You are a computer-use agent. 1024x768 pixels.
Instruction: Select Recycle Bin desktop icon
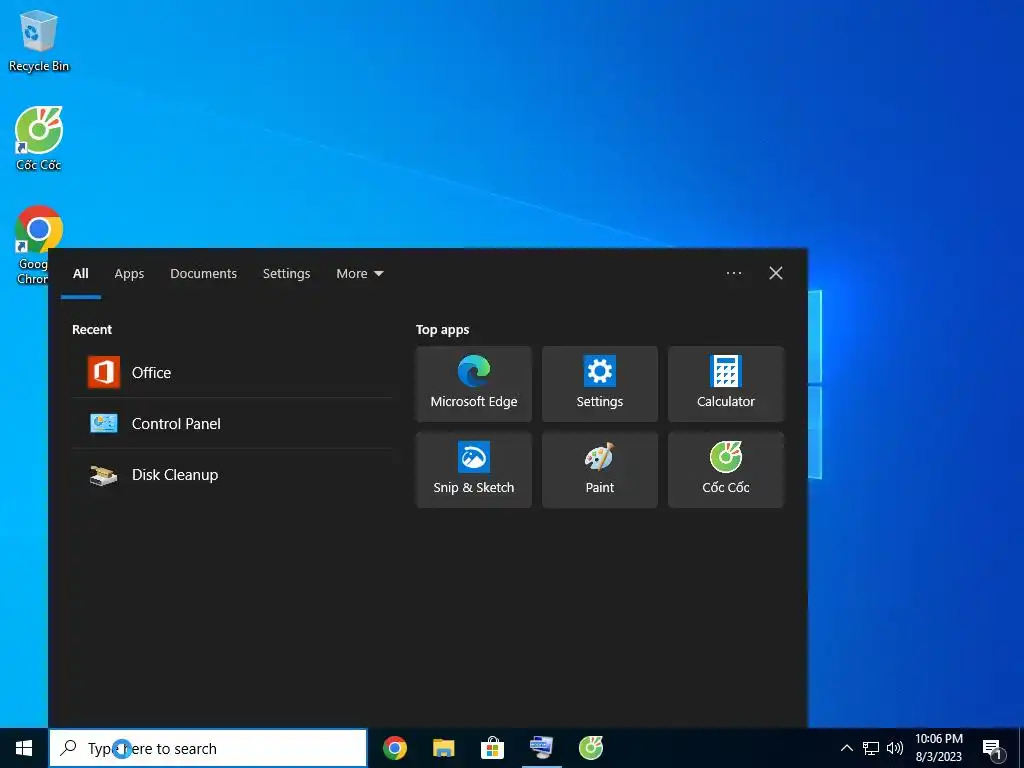coord(39,40)
